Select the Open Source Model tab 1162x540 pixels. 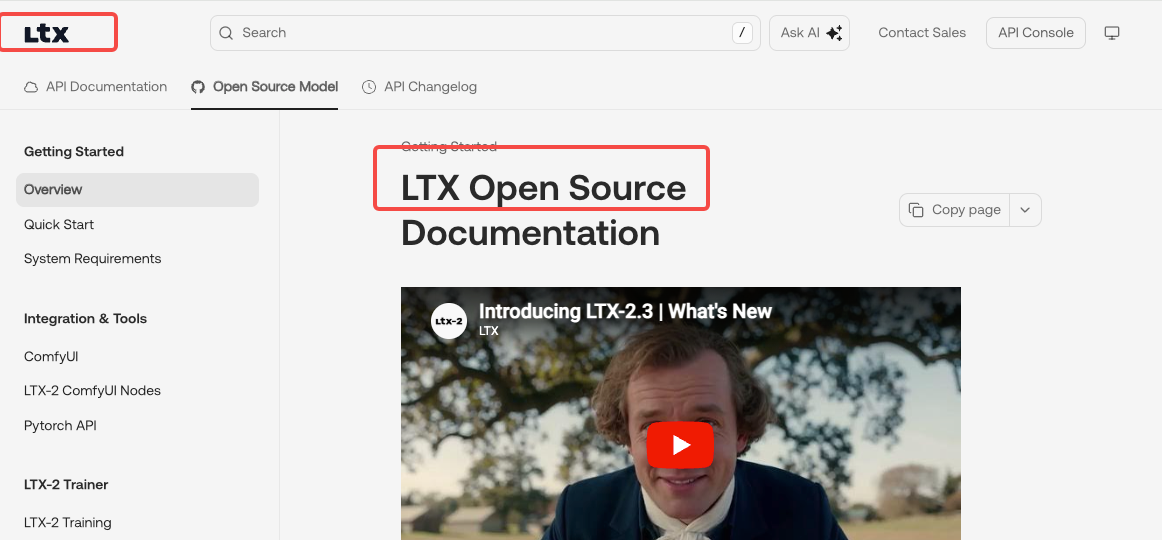coord(265,87)
